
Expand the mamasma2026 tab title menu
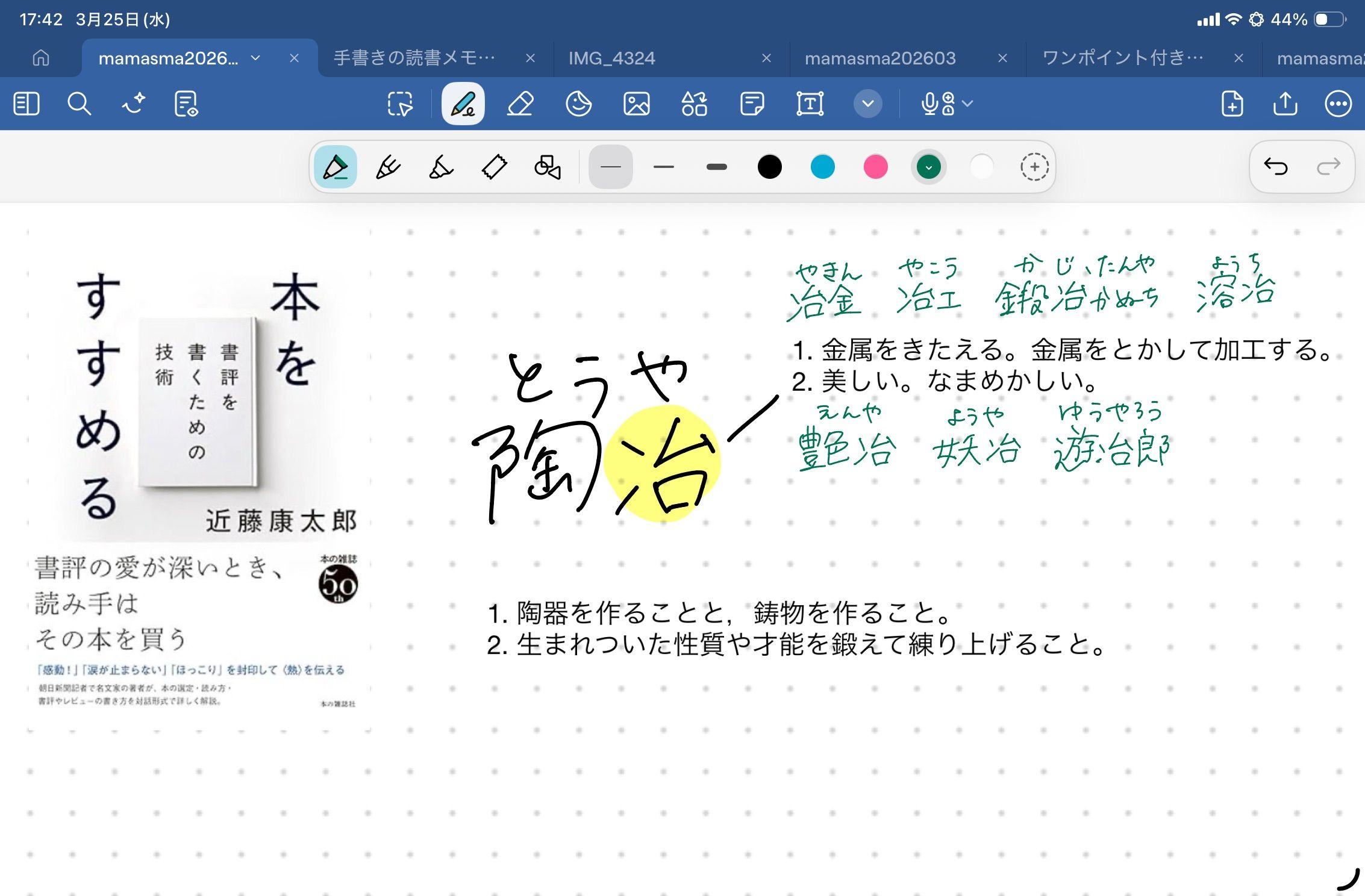[x=255, y=58]
